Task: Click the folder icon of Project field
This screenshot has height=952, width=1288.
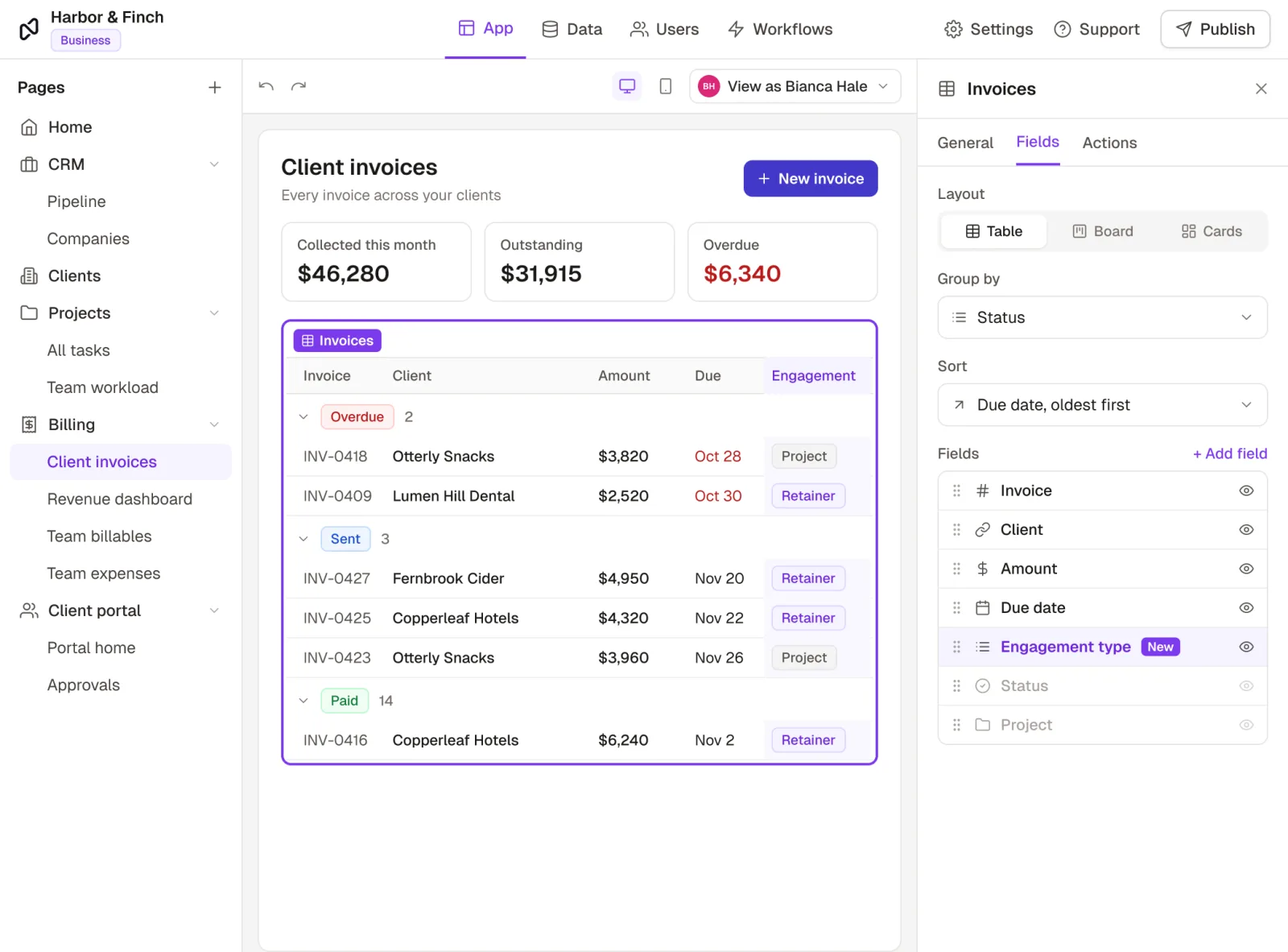Action: (983, 725)
